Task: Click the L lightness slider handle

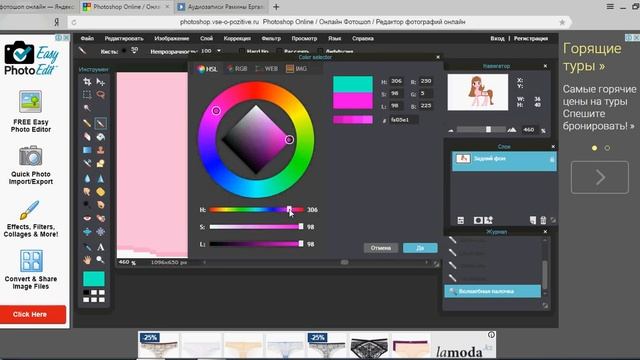Action: pyautogui.click(x=301, y=244)
